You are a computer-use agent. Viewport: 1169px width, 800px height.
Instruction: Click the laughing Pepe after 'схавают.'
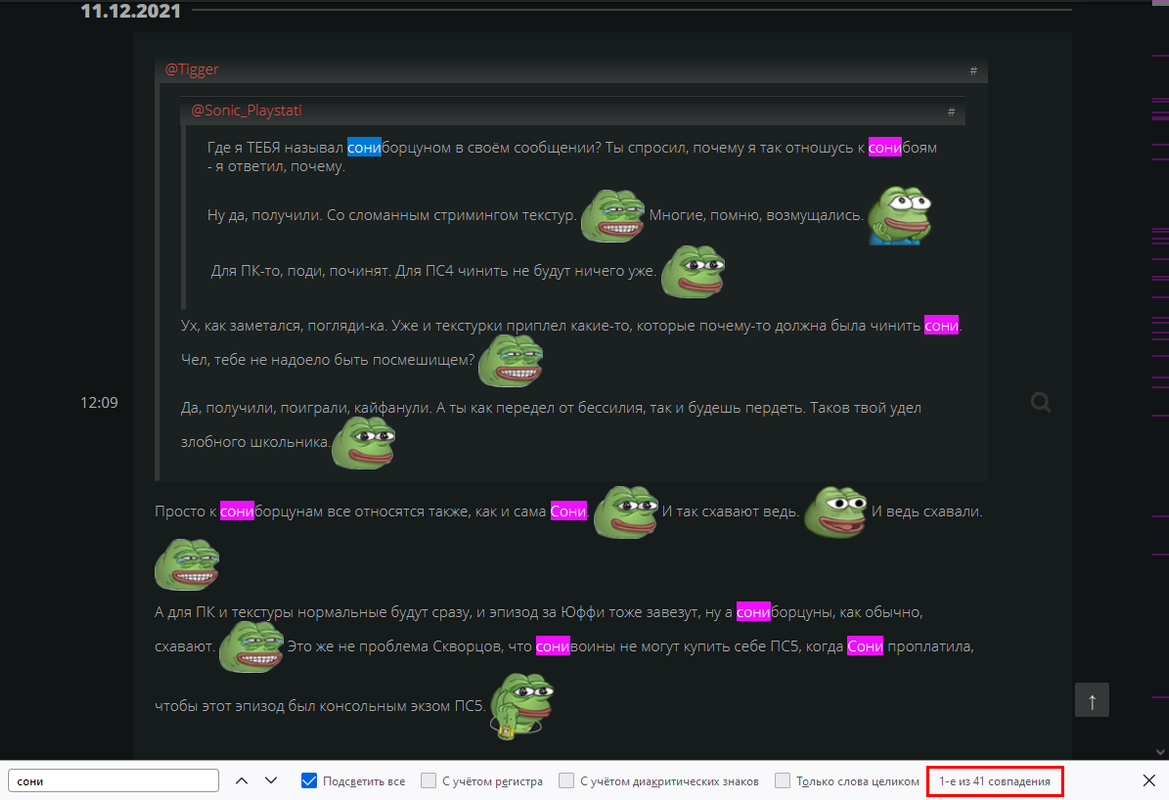tap(251, 646)
